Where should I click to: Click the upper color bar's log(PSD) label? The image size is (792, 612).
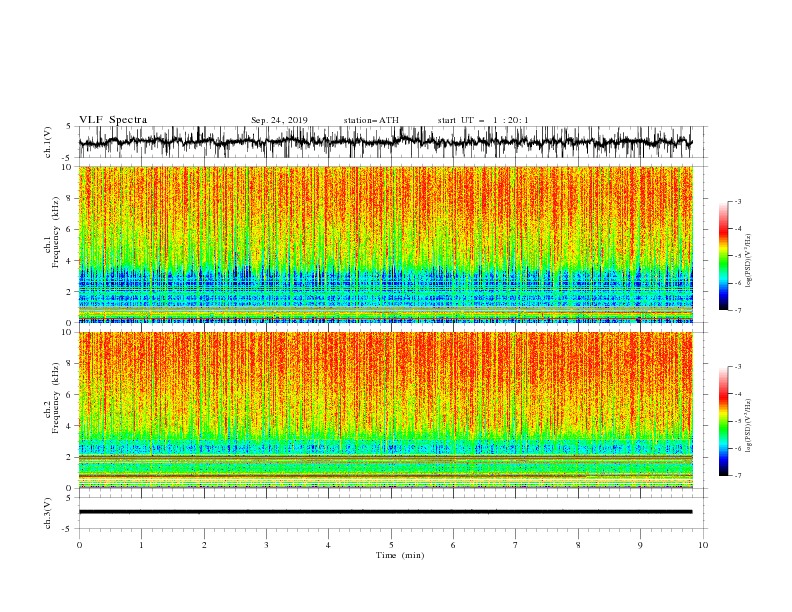(x=748, y=261)
